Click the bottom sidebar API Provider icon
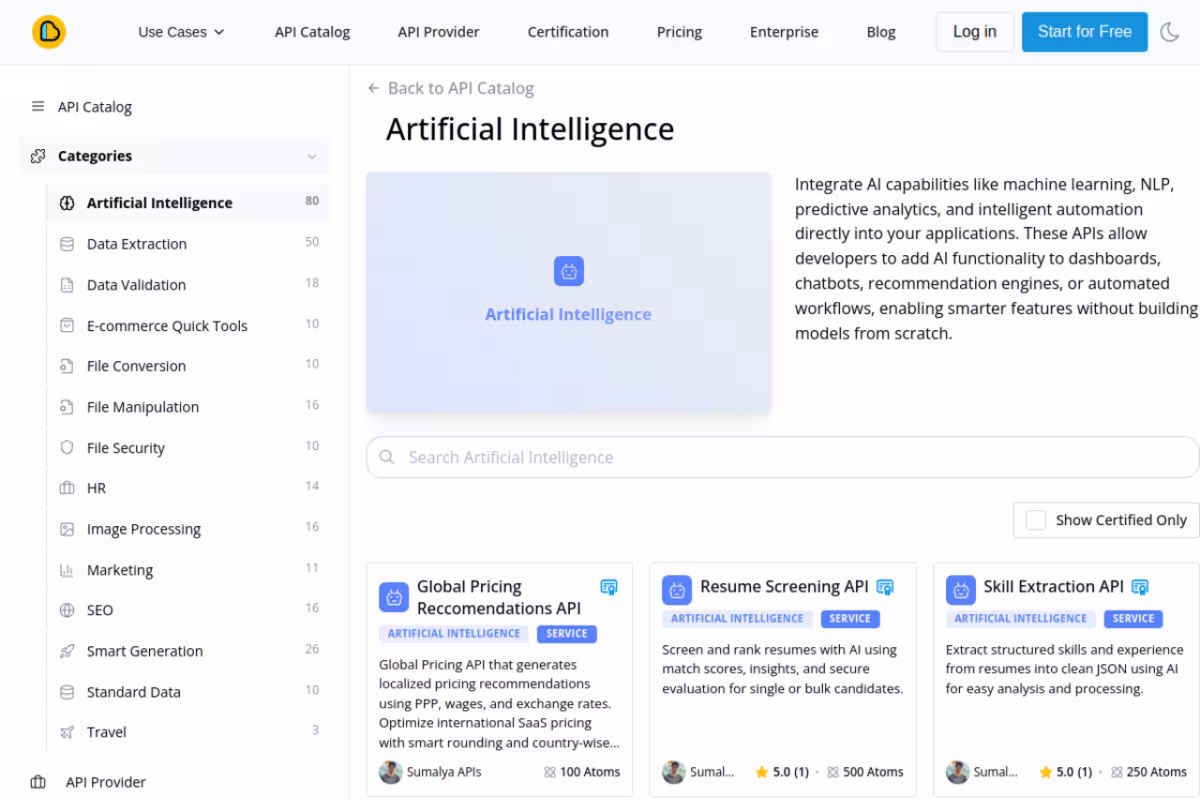This screenshot has height=800, width=1200. pos(38,782)
